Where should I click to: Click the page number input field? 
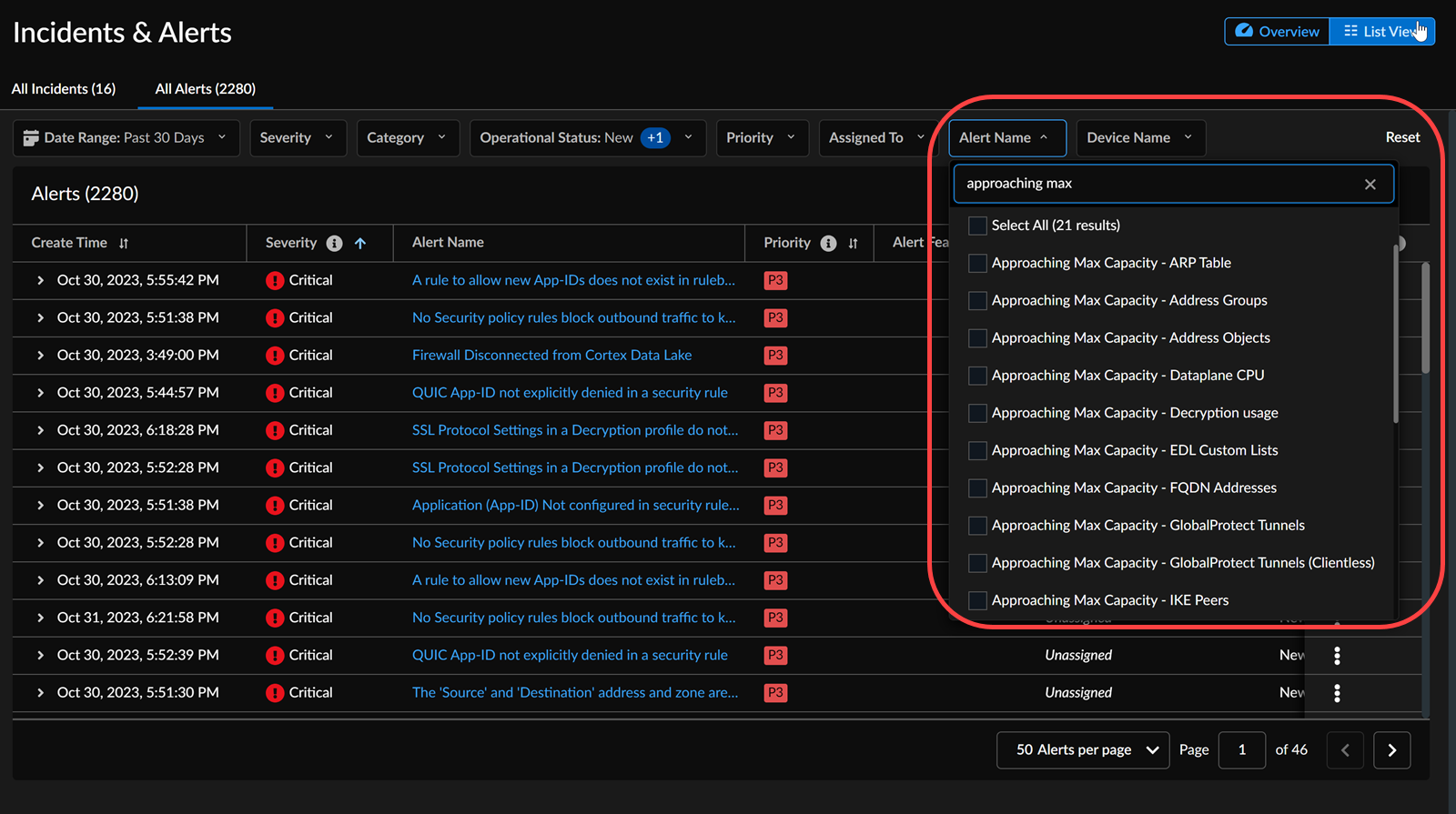[x=1241, y=750]
